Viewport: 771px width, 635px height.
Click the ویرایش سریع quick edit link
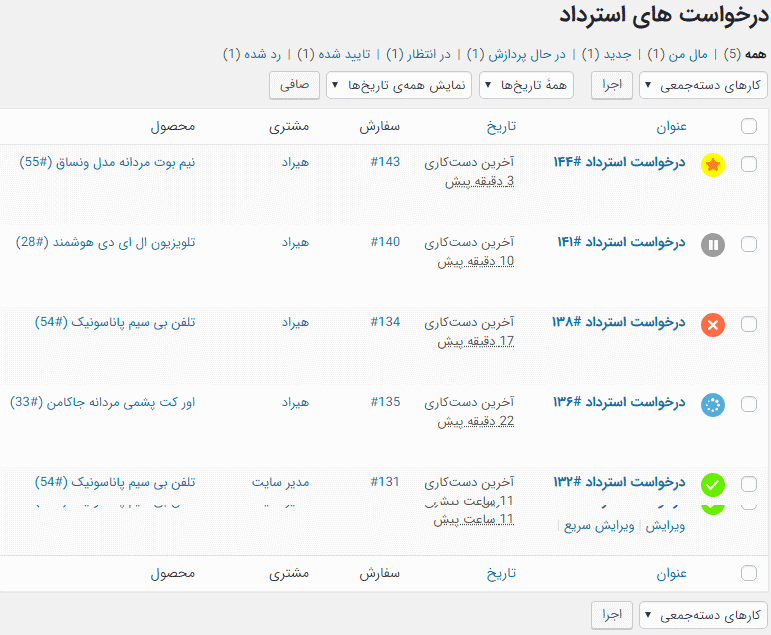599,526
